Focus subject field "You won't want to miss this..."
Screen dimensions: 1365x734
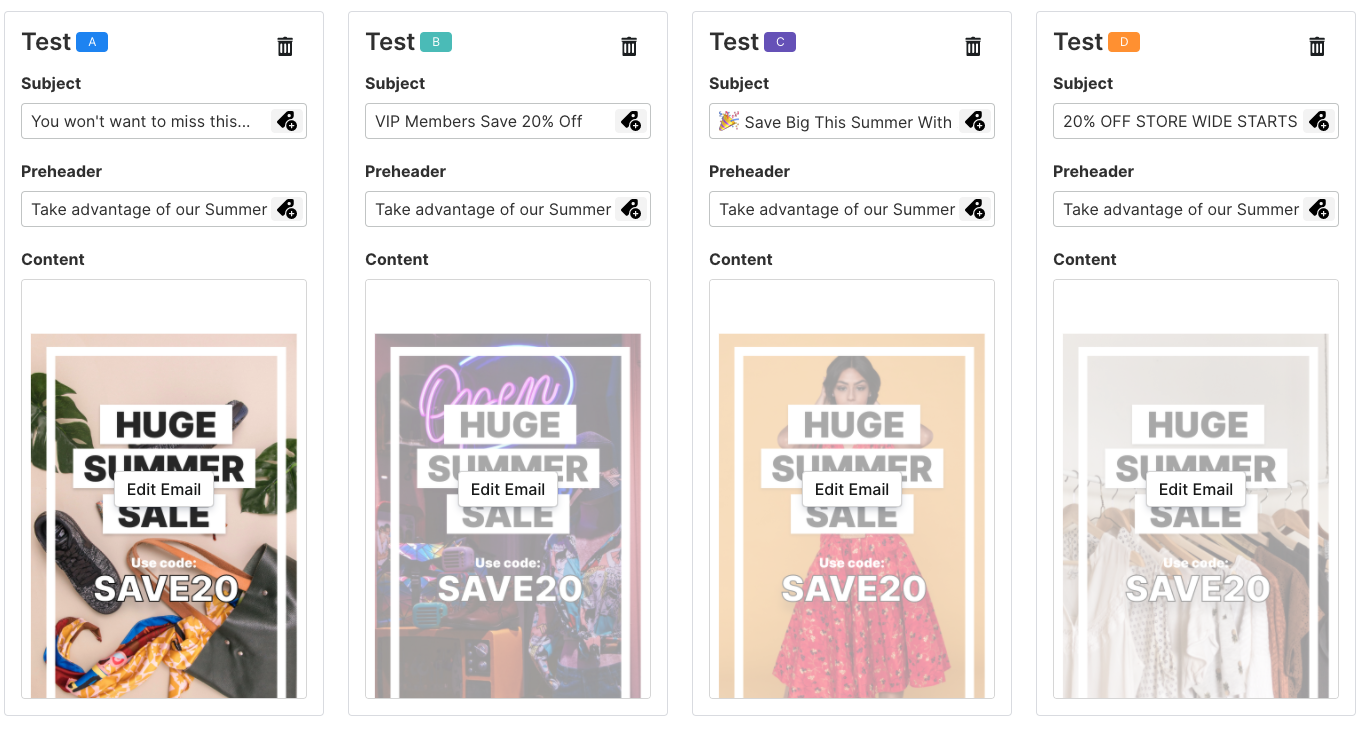coord(164,121)
